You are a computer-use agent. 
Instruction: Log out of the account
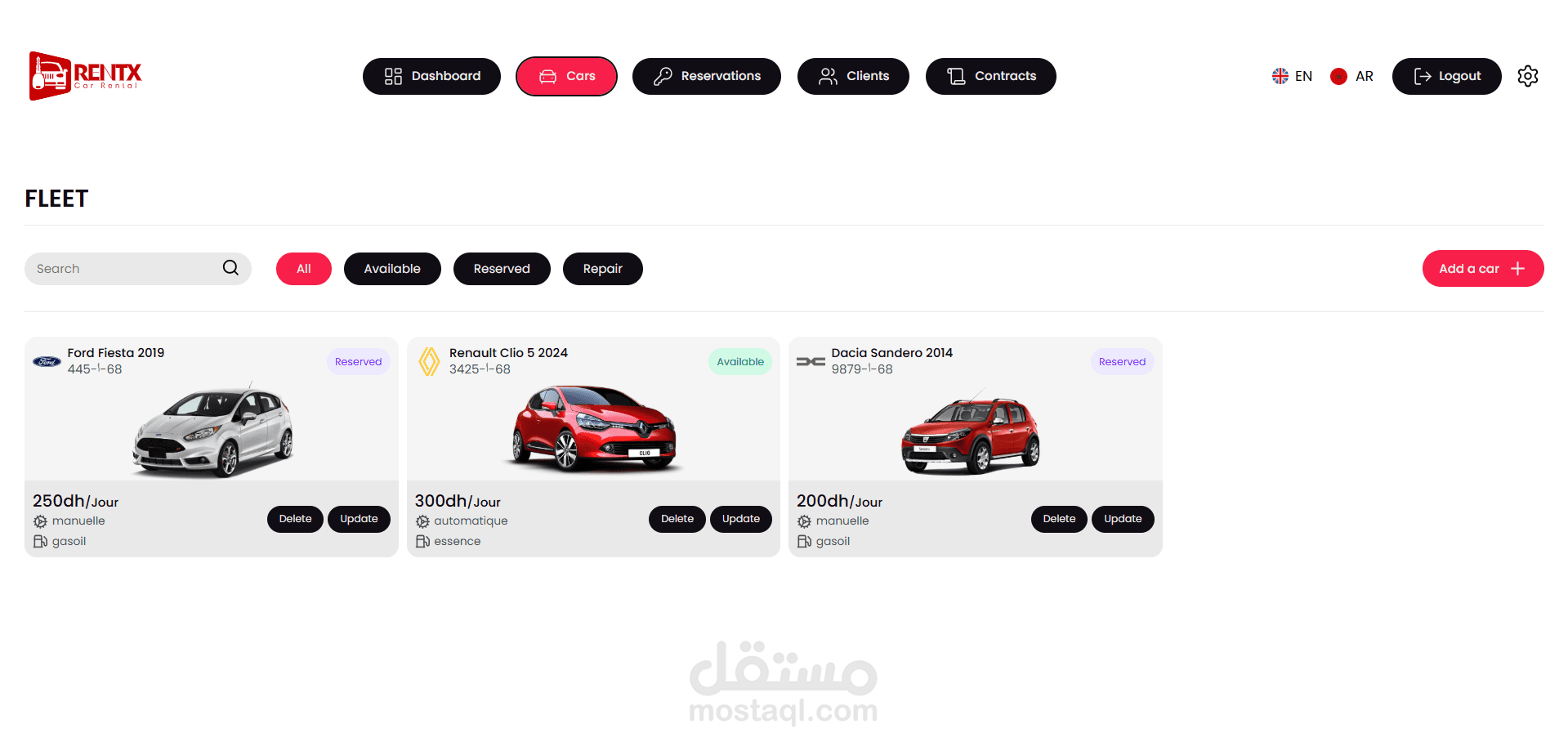[x=1447, y=76]
